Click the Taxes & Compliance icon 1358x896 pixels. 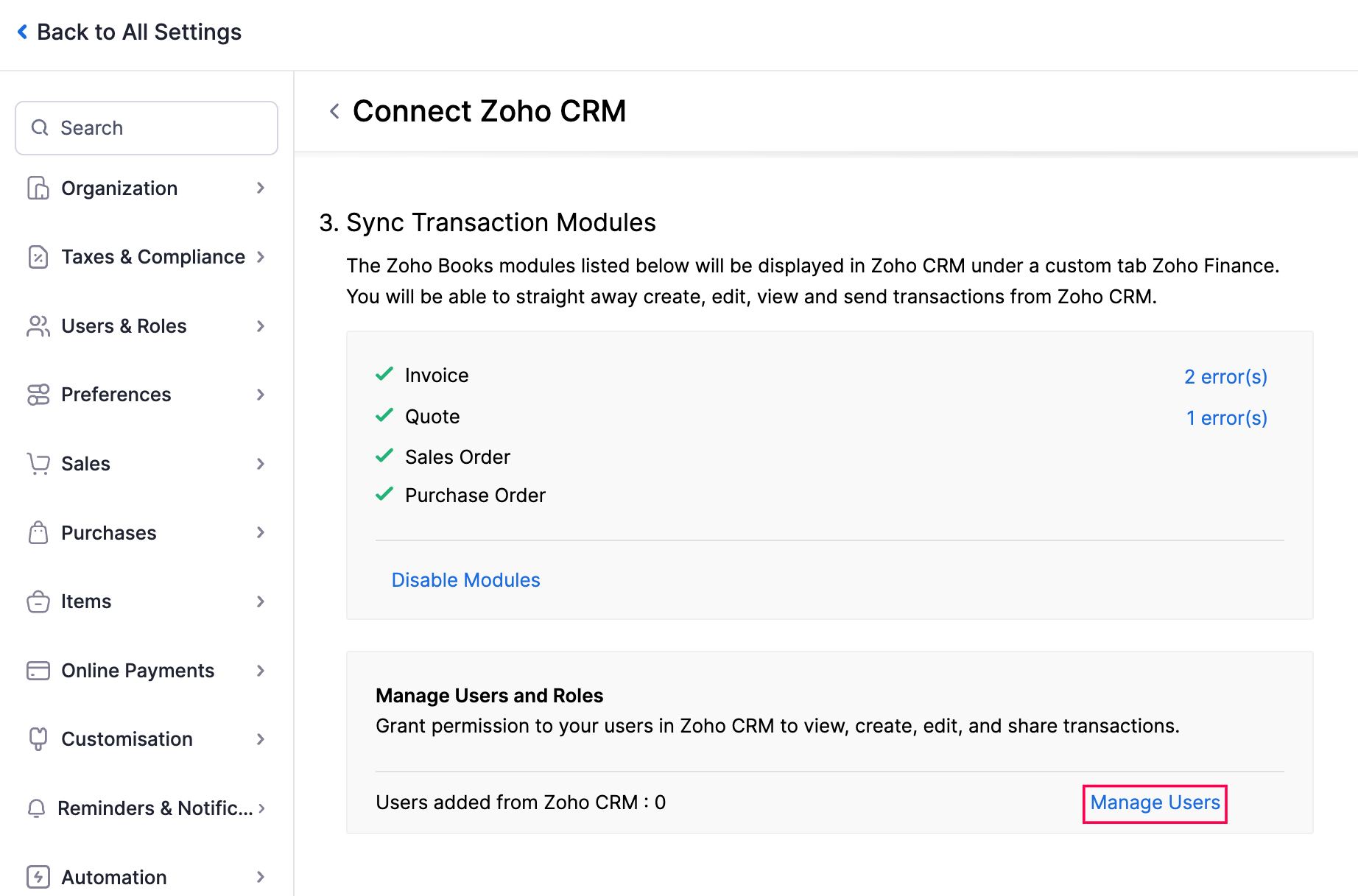click(38, 257)
